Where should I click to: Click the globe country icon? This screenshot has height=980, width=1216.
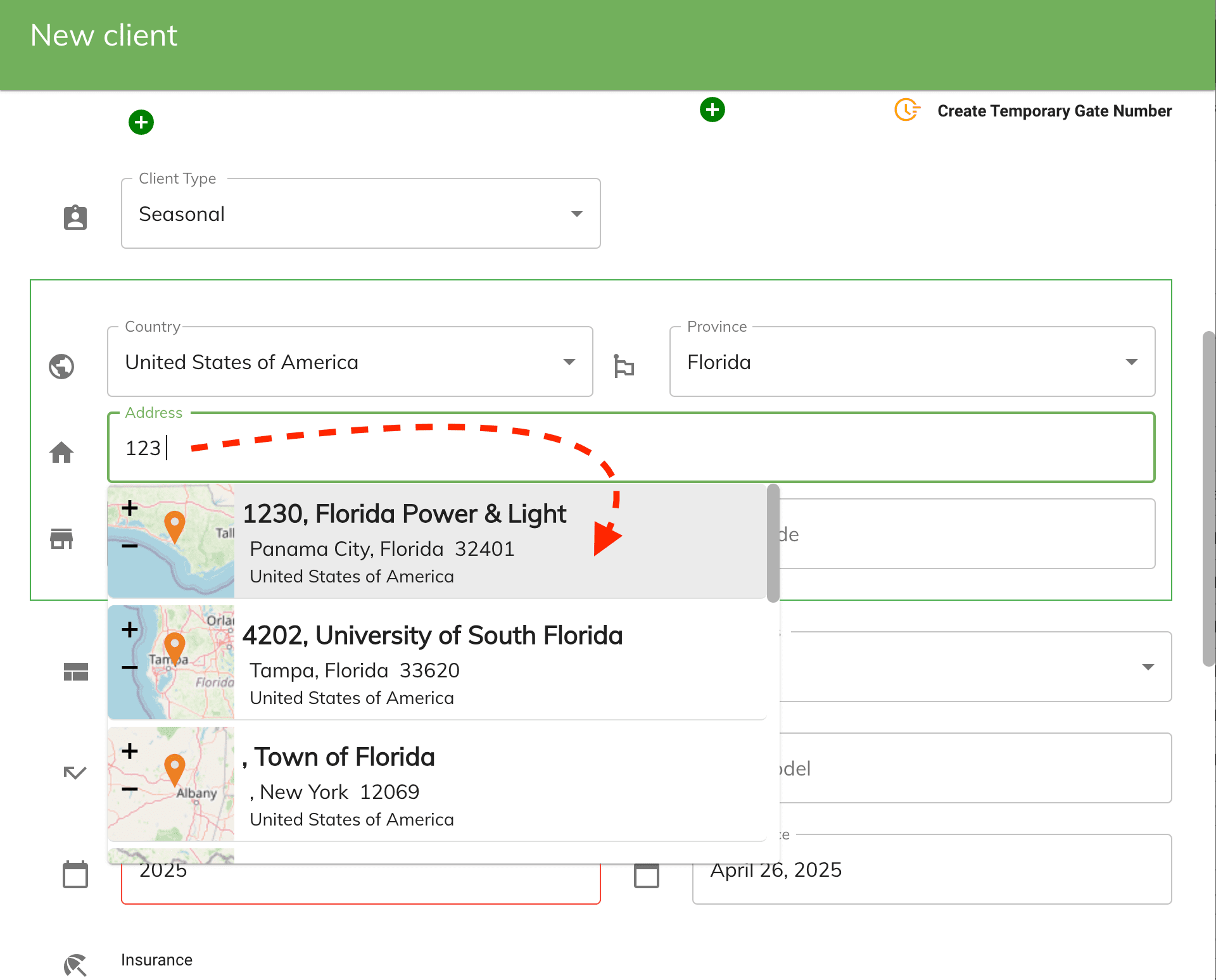click(61, 366)
